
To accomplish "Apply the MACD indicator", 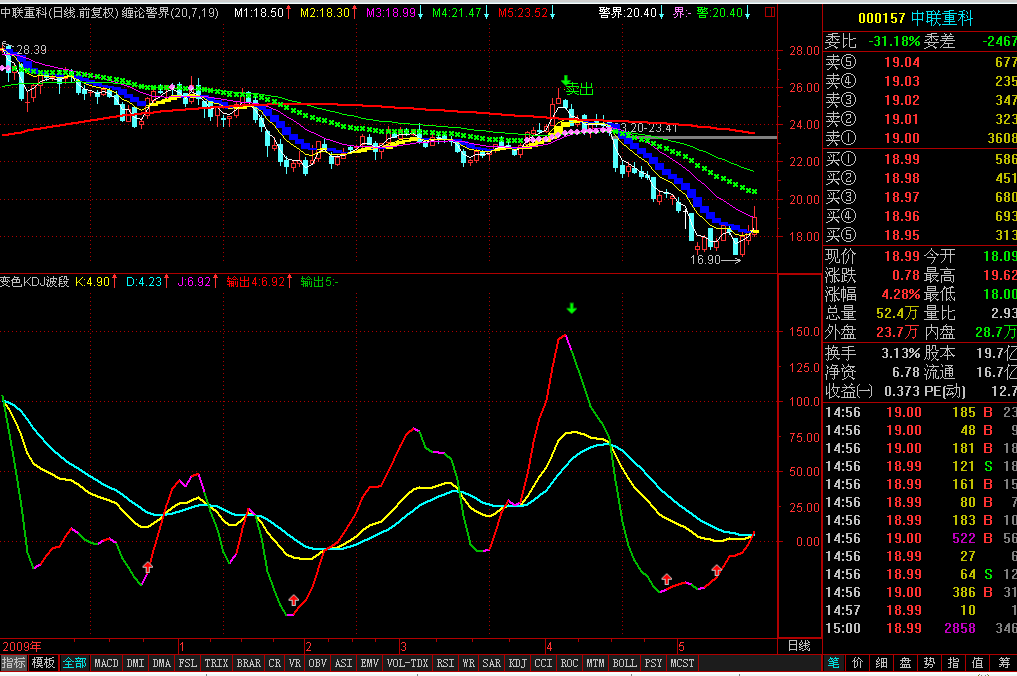I will (x=106, y=663).
